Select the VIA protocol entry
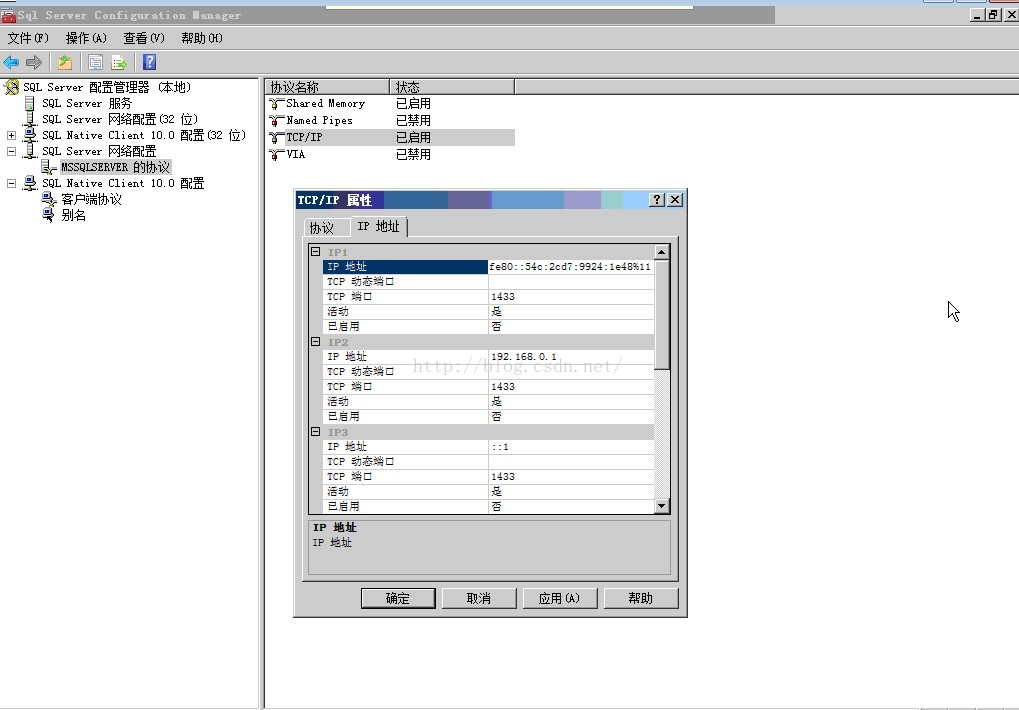The image size is (1019, 710). (x=295, y=155)
